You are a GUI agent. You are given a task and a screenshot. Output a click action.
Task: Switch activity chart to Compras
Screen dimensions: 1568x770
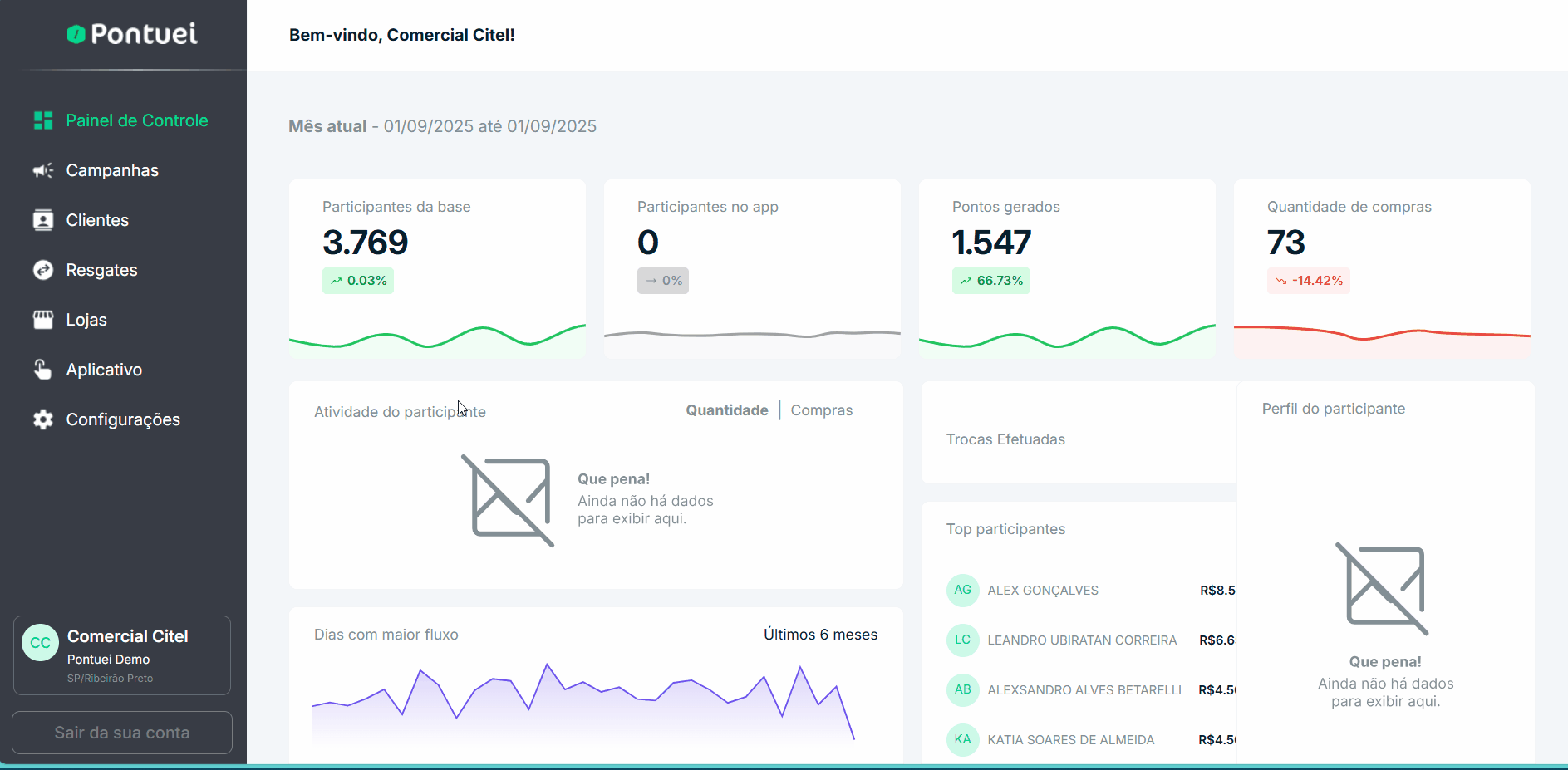[821, 410]
